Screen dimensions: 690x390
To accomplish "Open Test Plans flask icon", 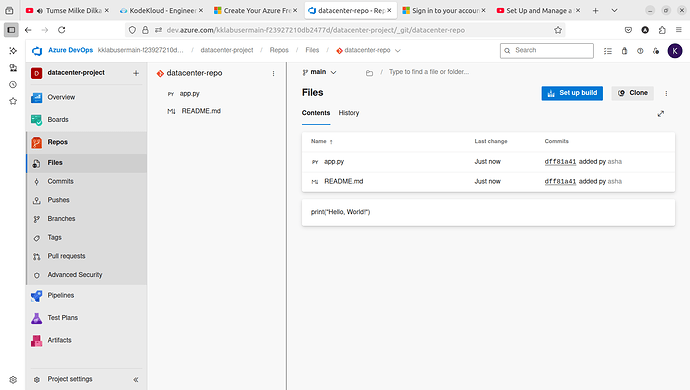I will click(x=37, y=318).
